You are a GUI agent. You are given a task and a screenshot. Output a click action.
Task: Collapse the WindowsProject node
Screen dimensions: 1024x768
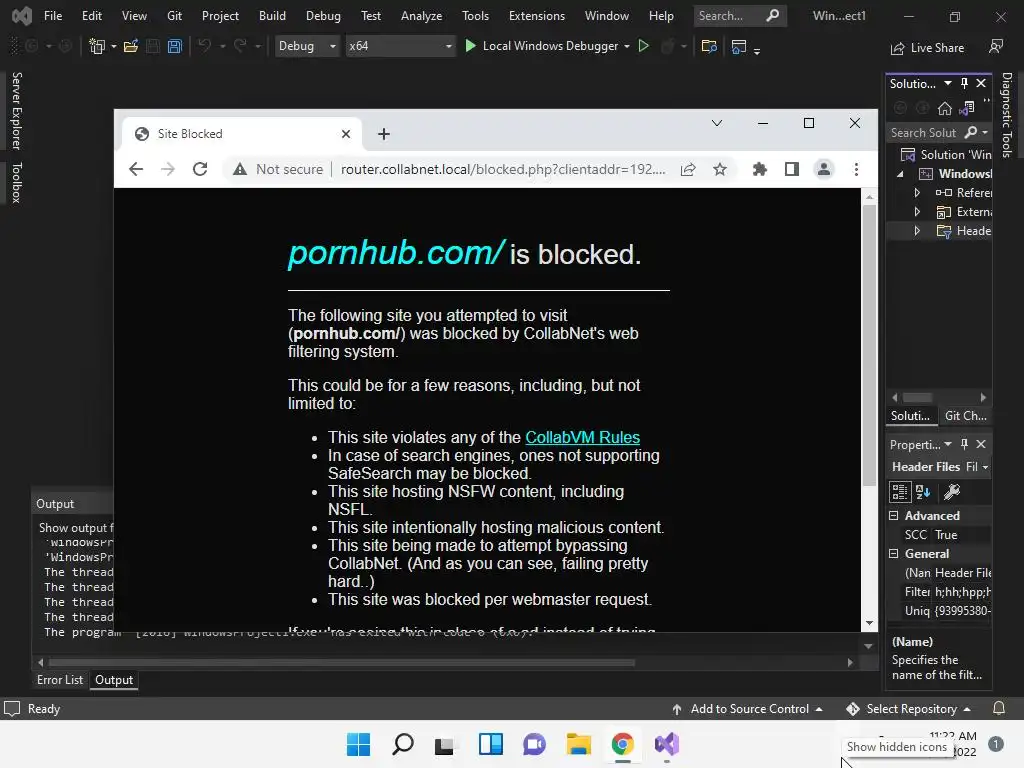(901, 174)
